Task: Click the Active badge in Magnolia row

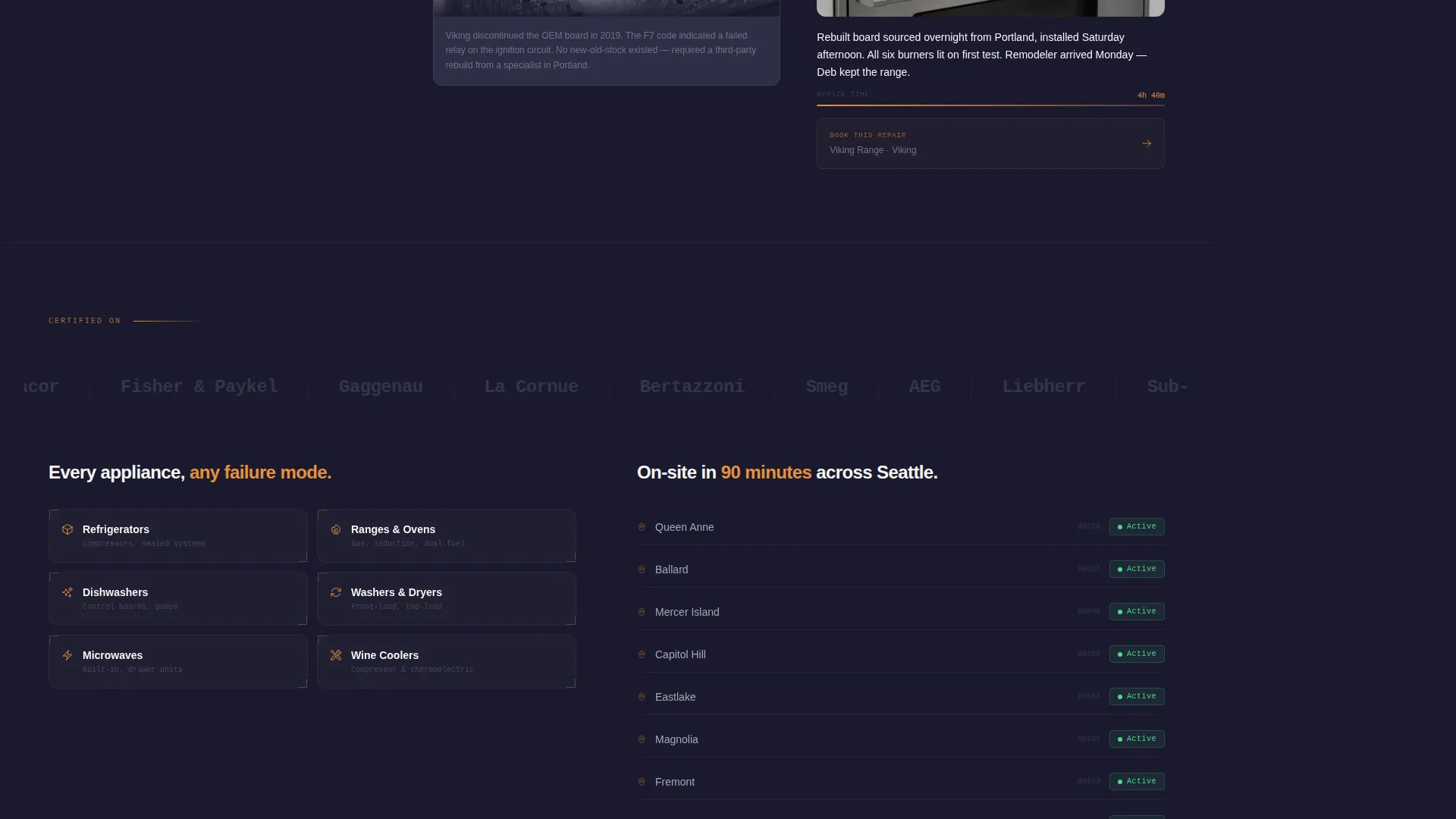Action: [x=1137, y=739]
